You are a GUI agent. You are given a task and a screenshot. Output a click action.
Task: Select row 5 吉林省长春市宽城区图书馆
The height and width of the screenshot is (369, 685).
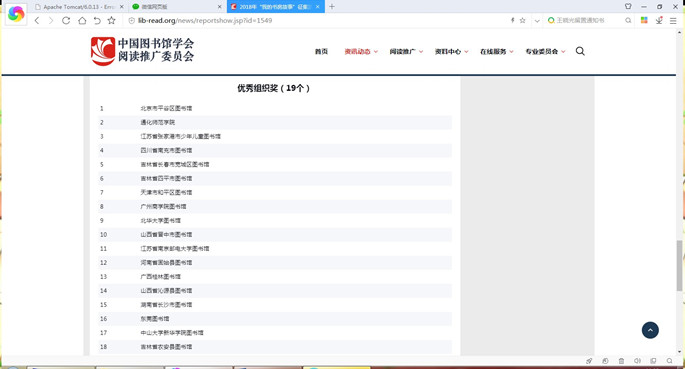point(275,164)
